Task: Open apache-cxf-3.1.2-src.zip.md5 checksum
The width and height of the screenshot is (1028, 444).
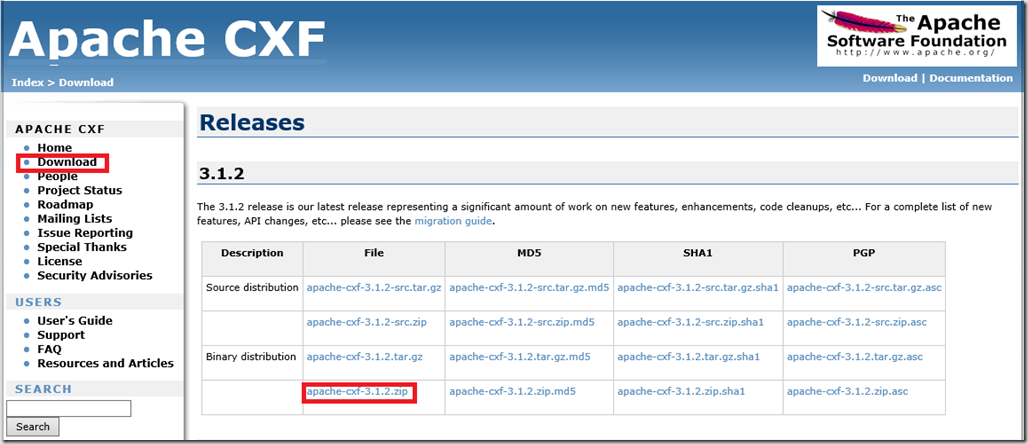Action: [522, 323]
